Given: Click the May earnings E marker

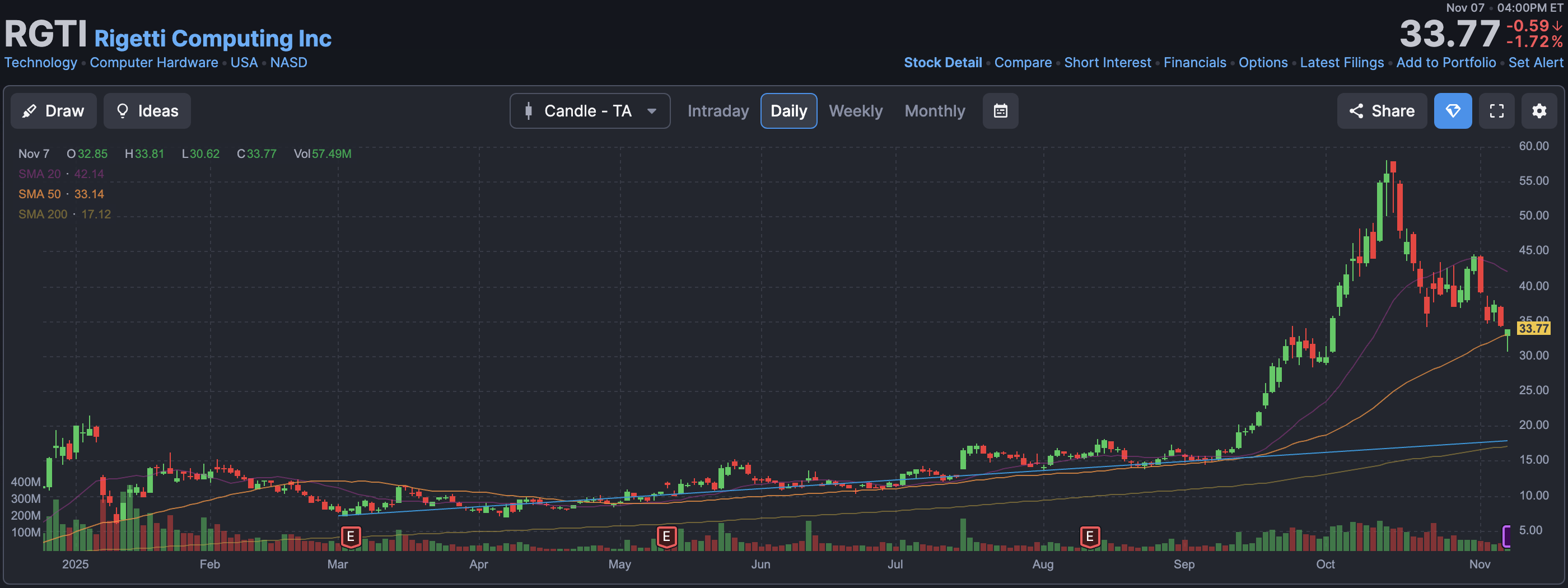Looking at the screenshot, I should 666,537.
